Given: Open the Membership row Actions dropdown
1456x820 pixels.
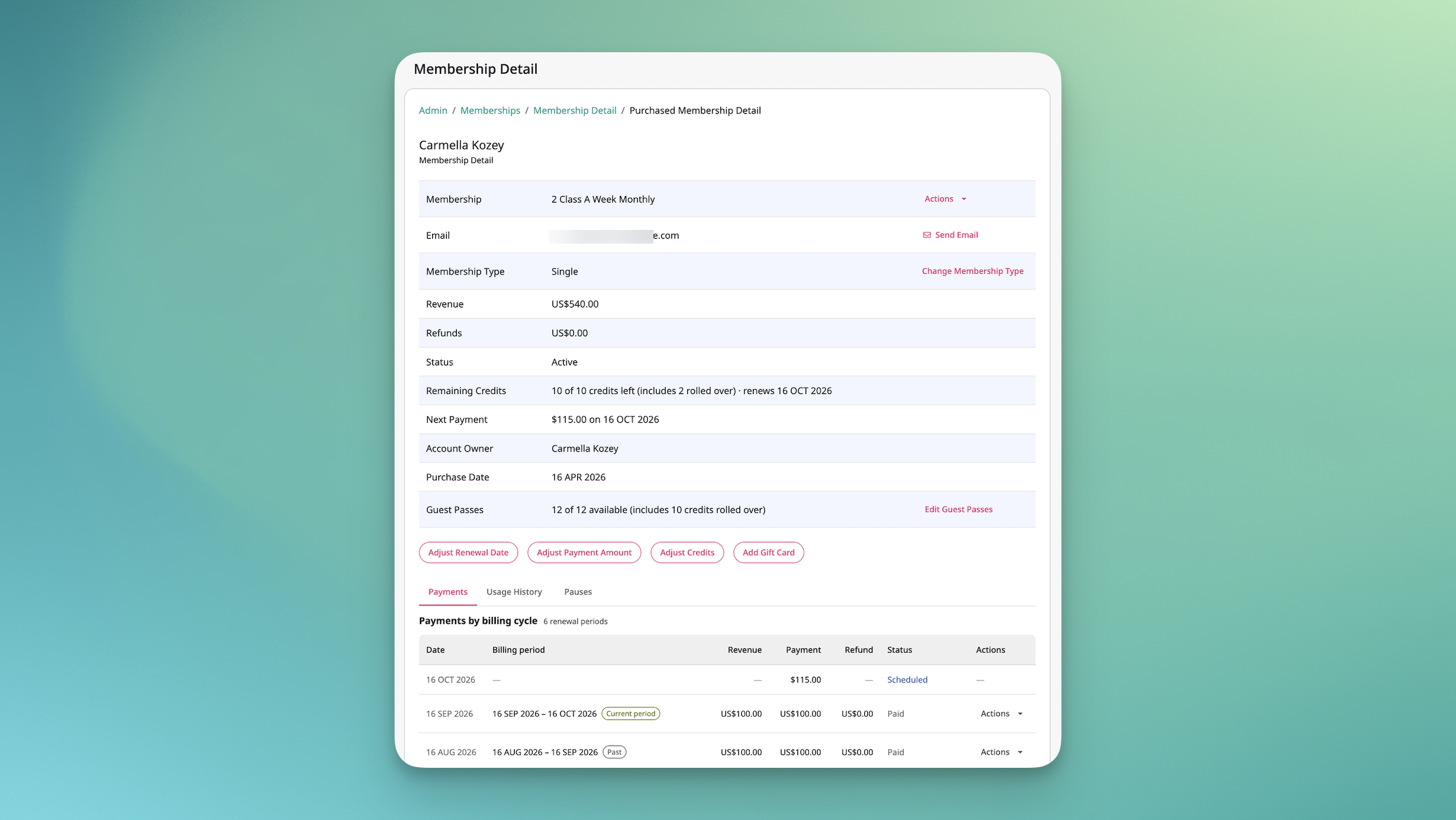Looking at the screenshot, I should pos(946,199).
